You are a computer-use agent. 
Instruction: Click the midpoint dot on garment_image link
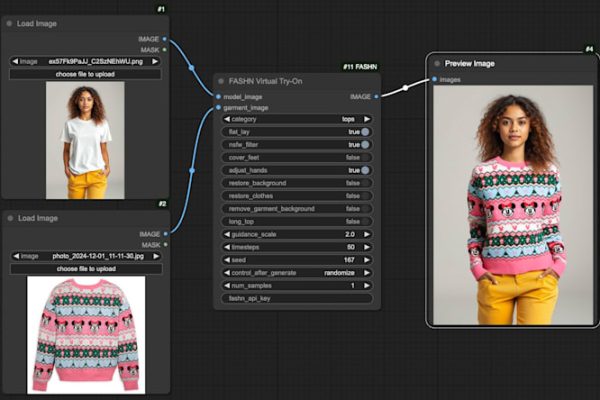point(192,170)
